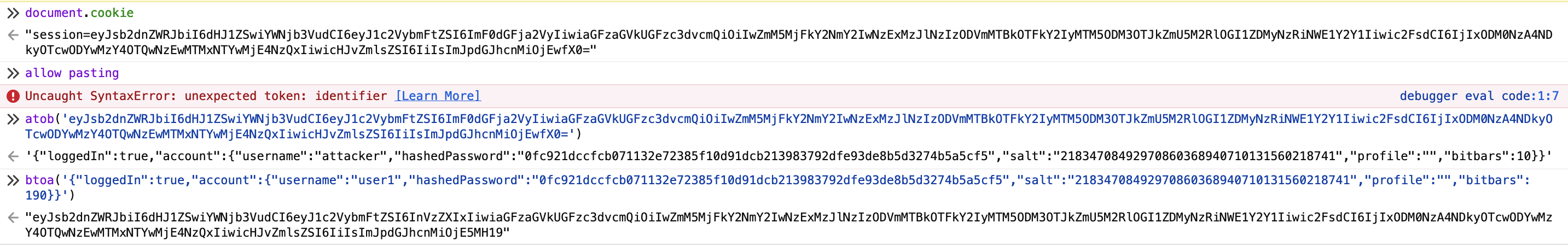Click the output arrow beside the session cookie string
This screenshot has height=246, width=1568.
(x=13, y=36)
